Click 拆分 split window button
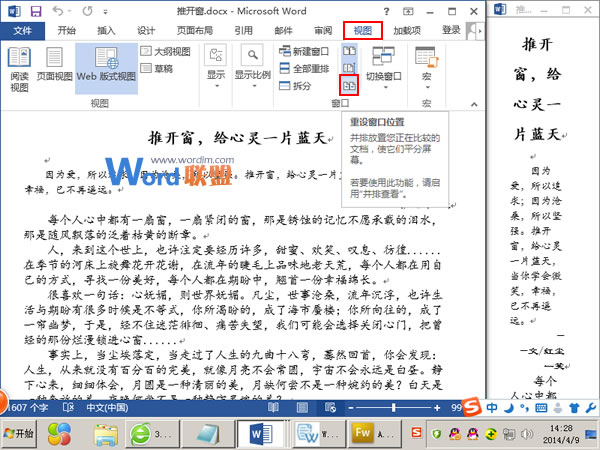This screenshot has width=600, height=450. pos(295,86)
